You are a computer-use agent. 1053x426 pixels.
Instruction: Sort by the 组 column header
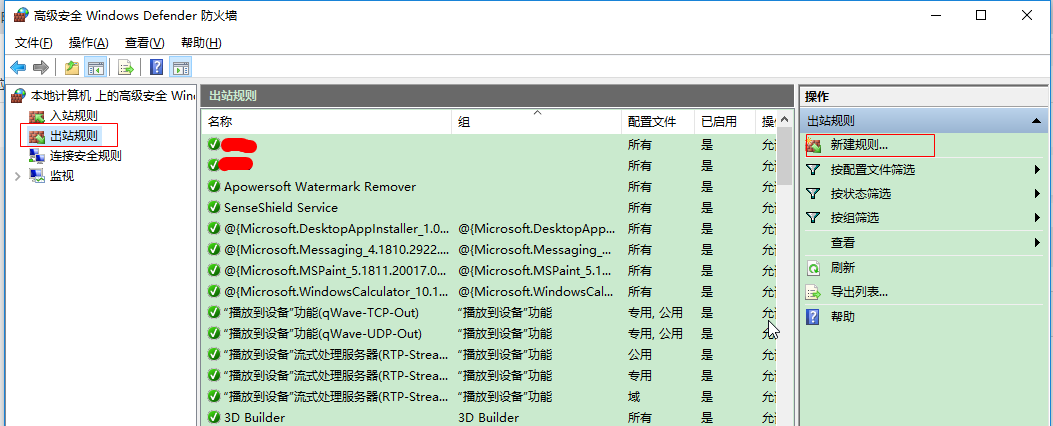[537, 122]
